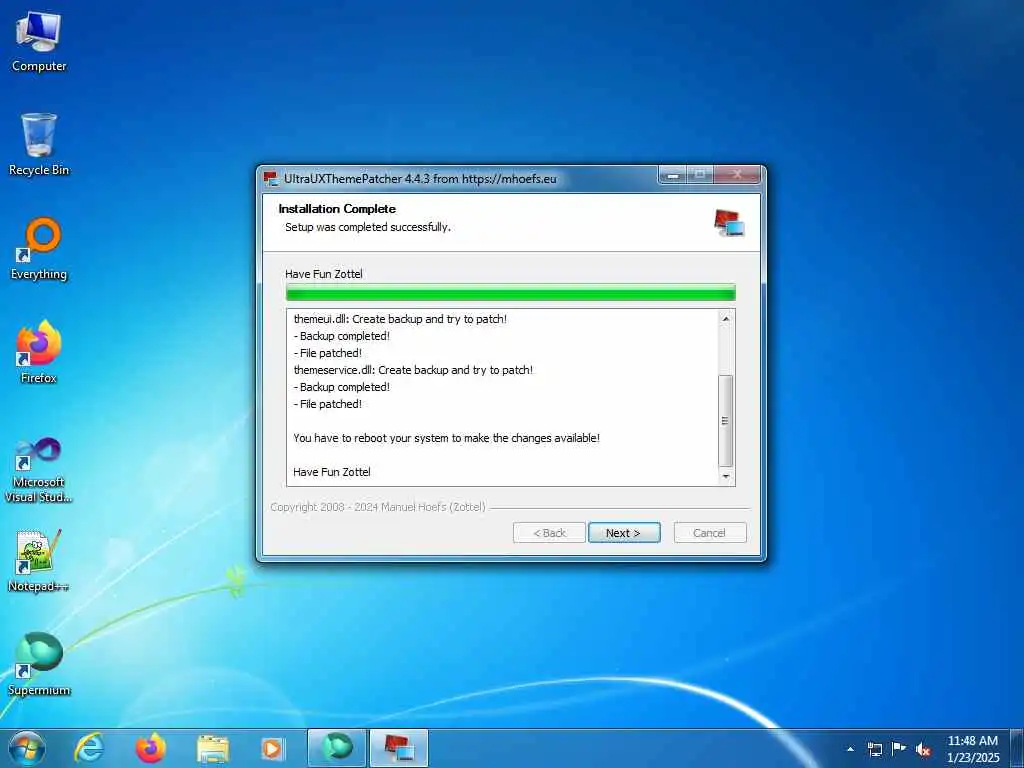The height and width of the screenshot is (768, 1024).
Task: Click the Next > button
Action: [x=624, y=533]
